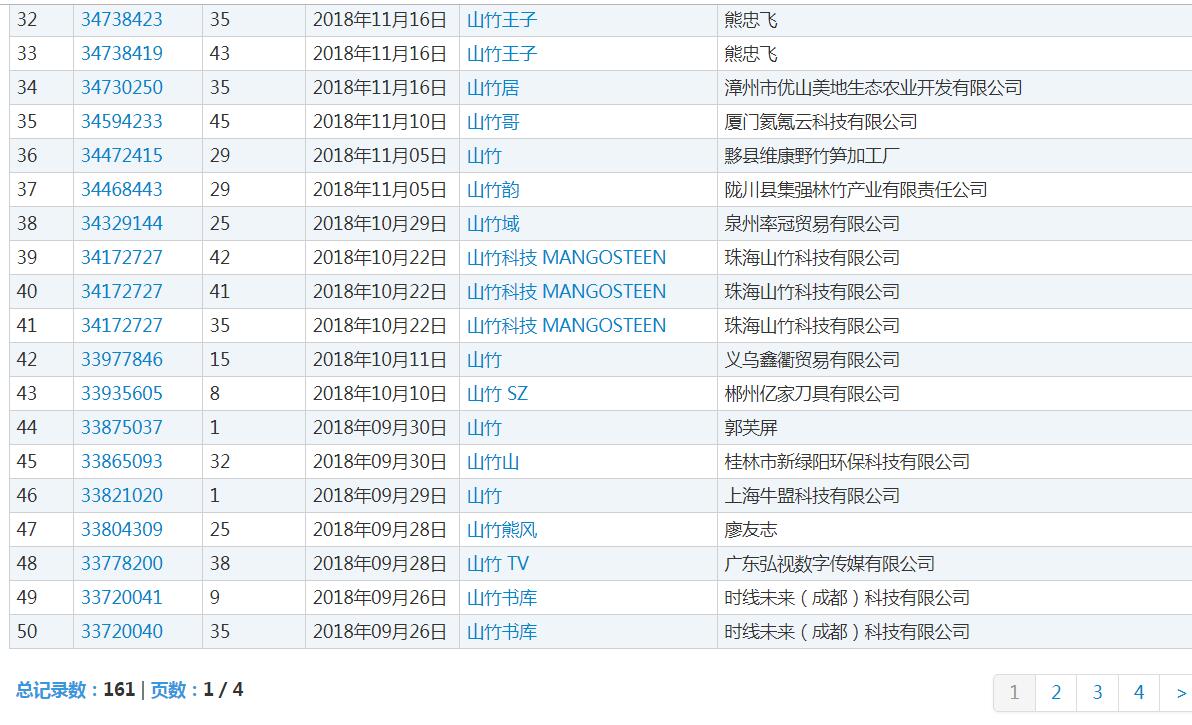
Task: Click applicant 泉州率冠贸易有限公司
Action: 812,223
